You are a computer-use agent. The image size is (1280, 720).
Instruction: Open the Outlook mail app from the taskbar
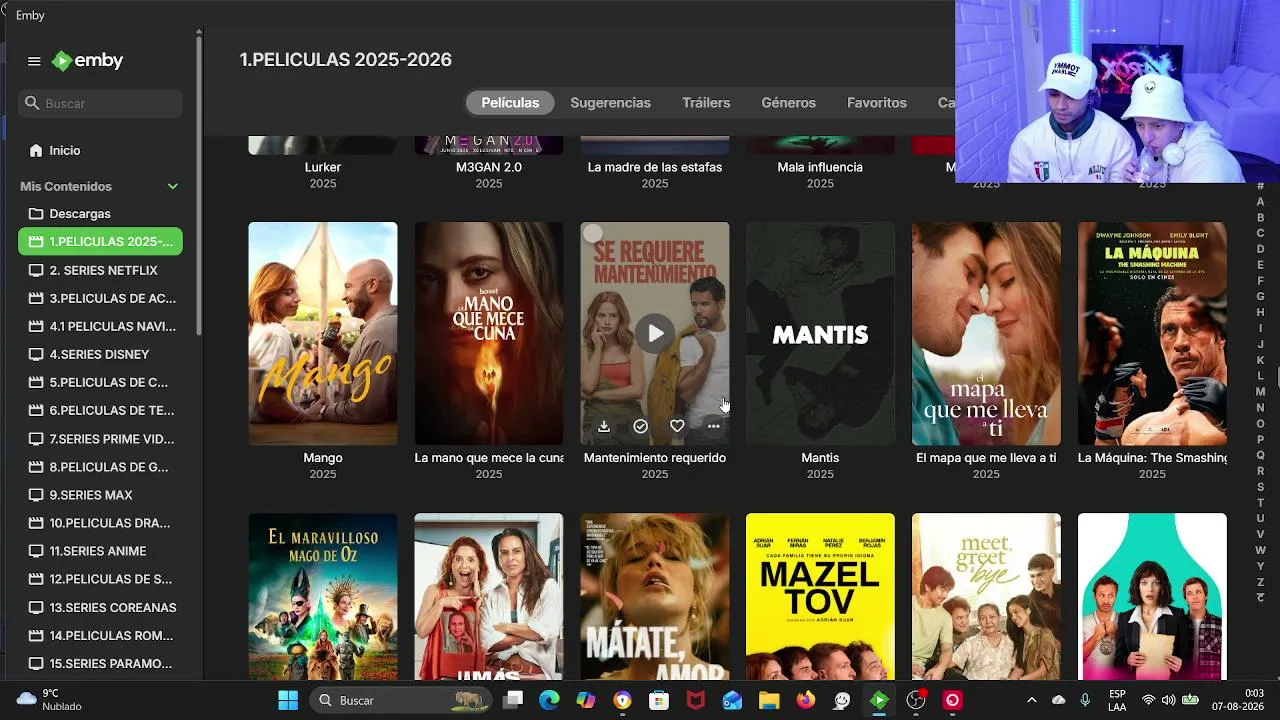pyautogui.click(x=732, y=700)
